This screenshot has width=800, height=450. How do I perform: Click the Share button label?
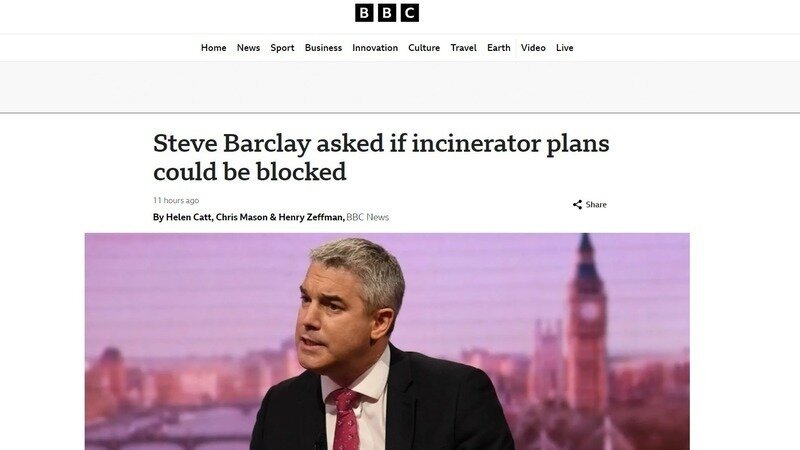(x=596, y=205)
